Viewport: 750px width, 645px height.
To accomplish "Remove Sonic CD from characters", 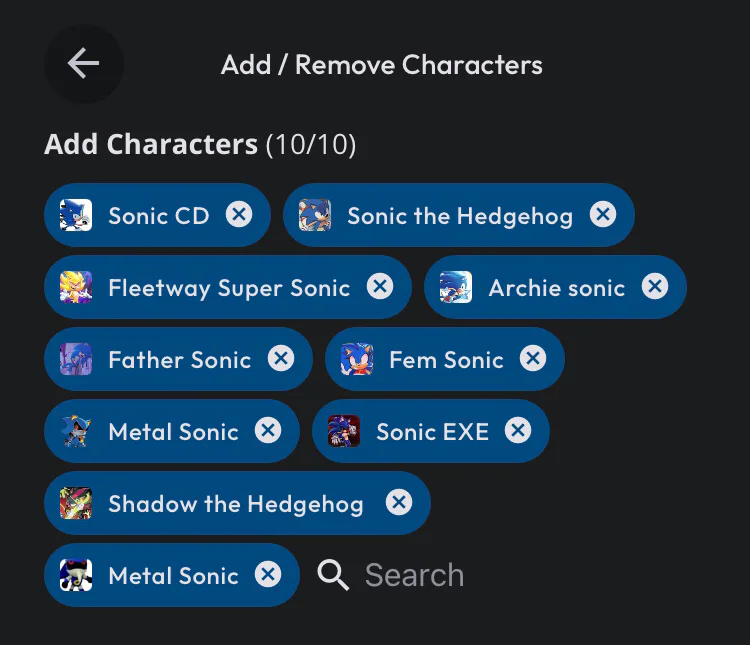I will point(239,214).
